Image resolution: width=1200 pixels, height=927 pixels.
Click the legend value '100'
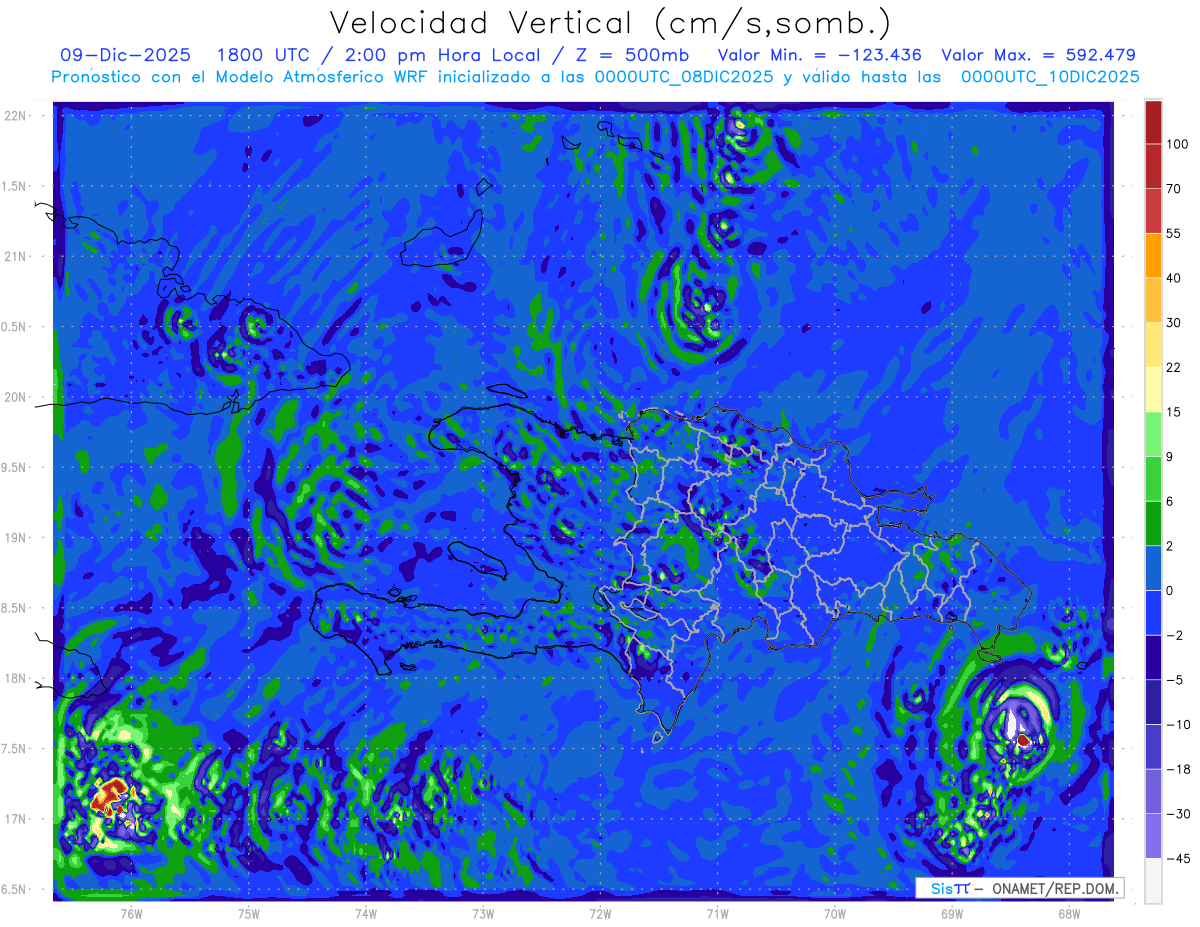[x=1177, y=144]
